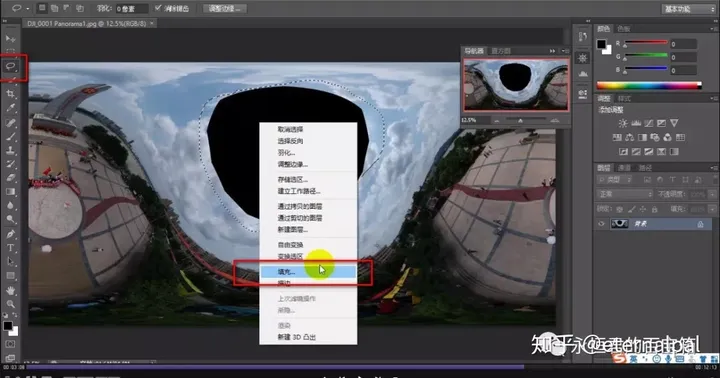Select the Crop tool
The height and width of the screenshot is (378, 720).
10,94
